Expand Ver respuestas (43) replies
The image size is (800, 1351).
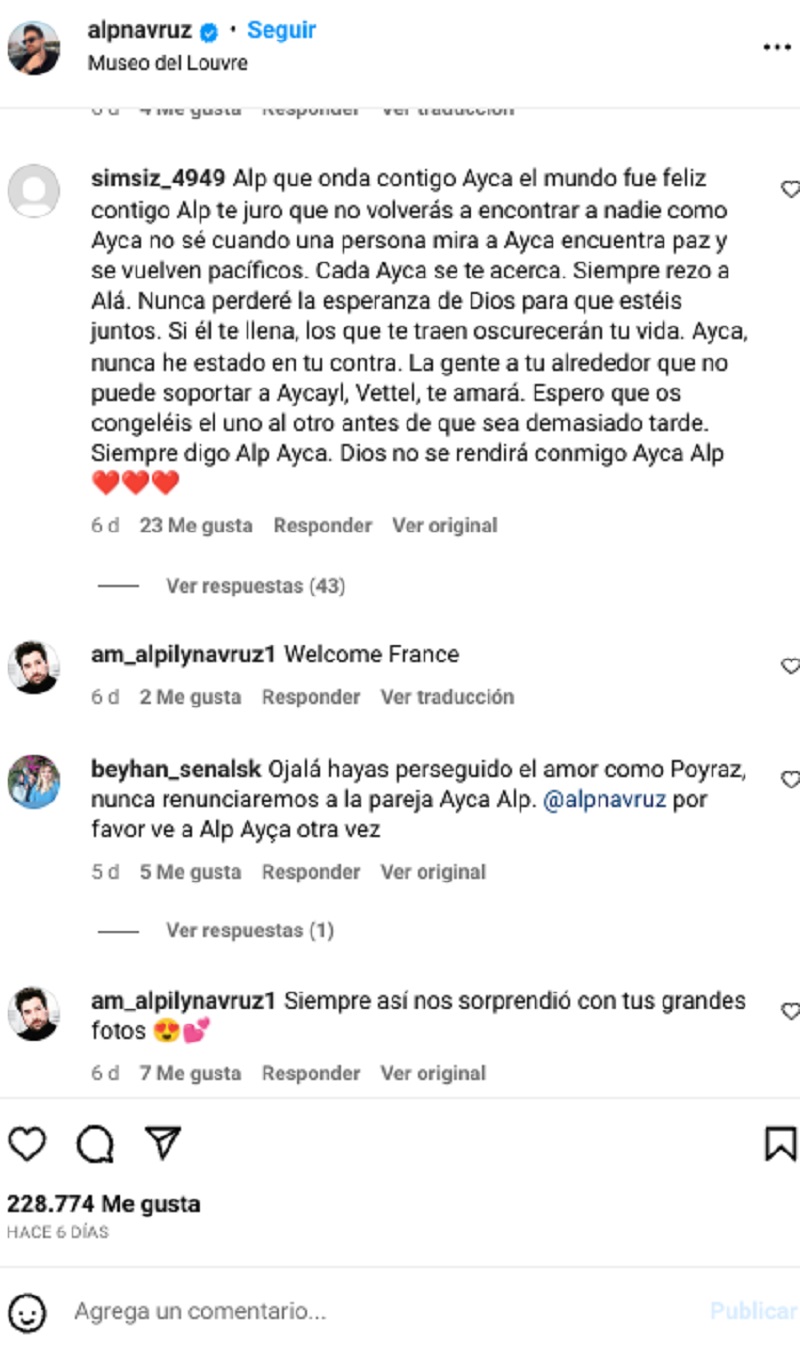(255, 586)
